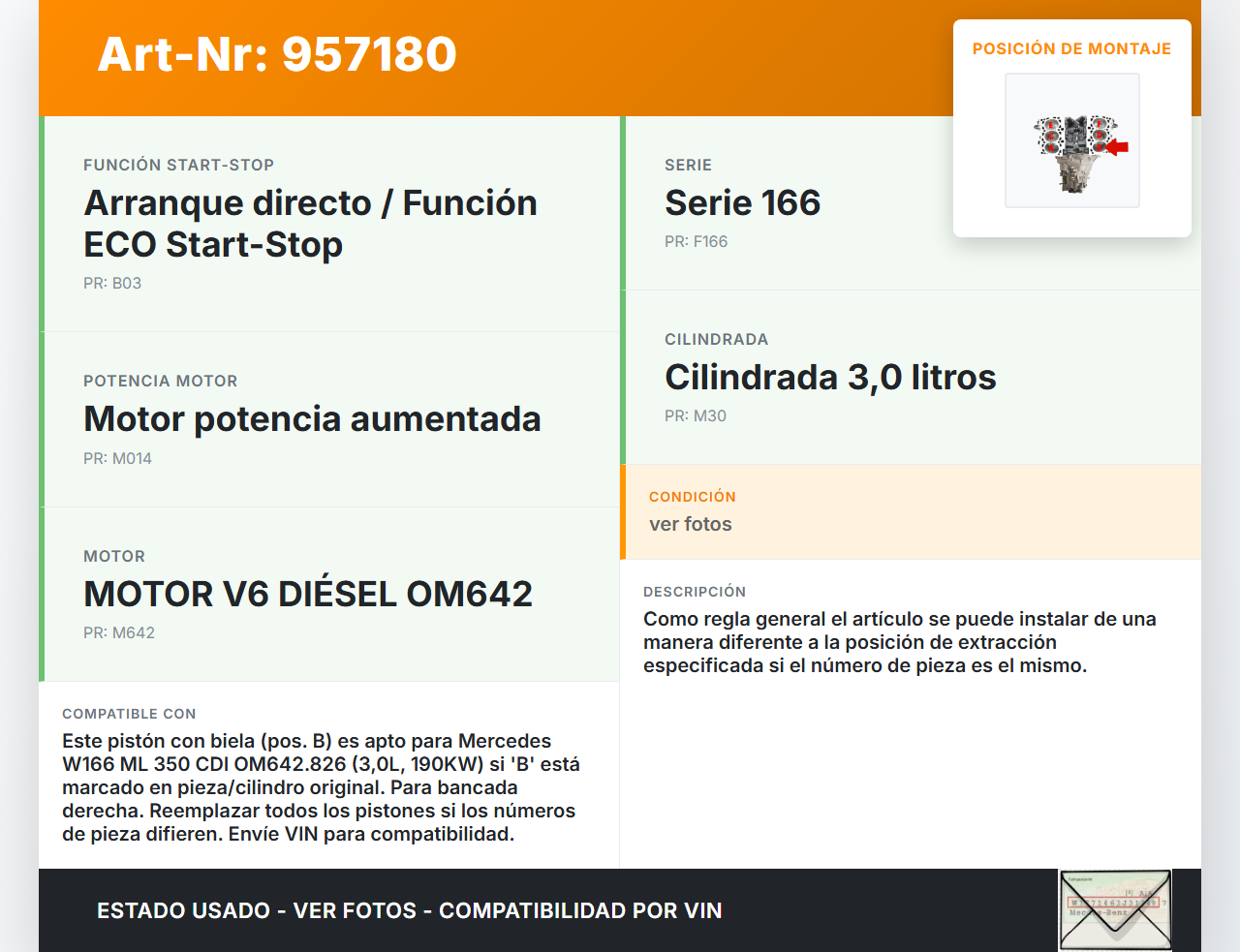
Task: Select the PR: M30 code
Action: click(695, 415)
